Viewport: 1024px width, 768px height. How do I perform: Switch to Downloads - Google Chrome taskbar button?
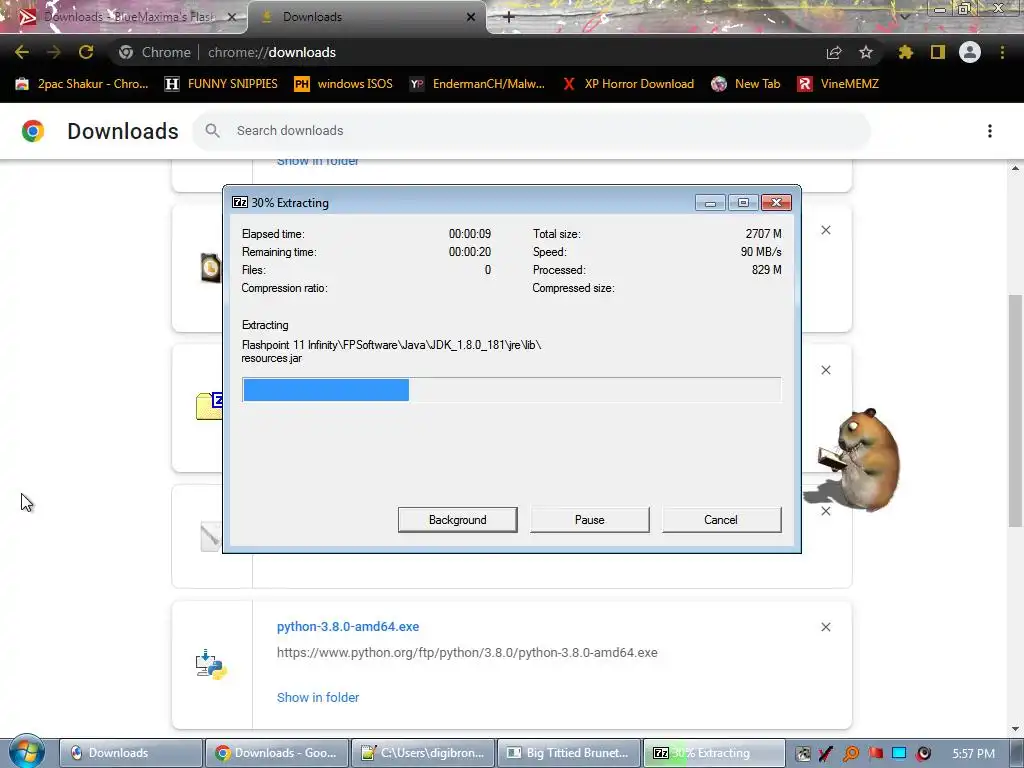(x=277, y=753)
